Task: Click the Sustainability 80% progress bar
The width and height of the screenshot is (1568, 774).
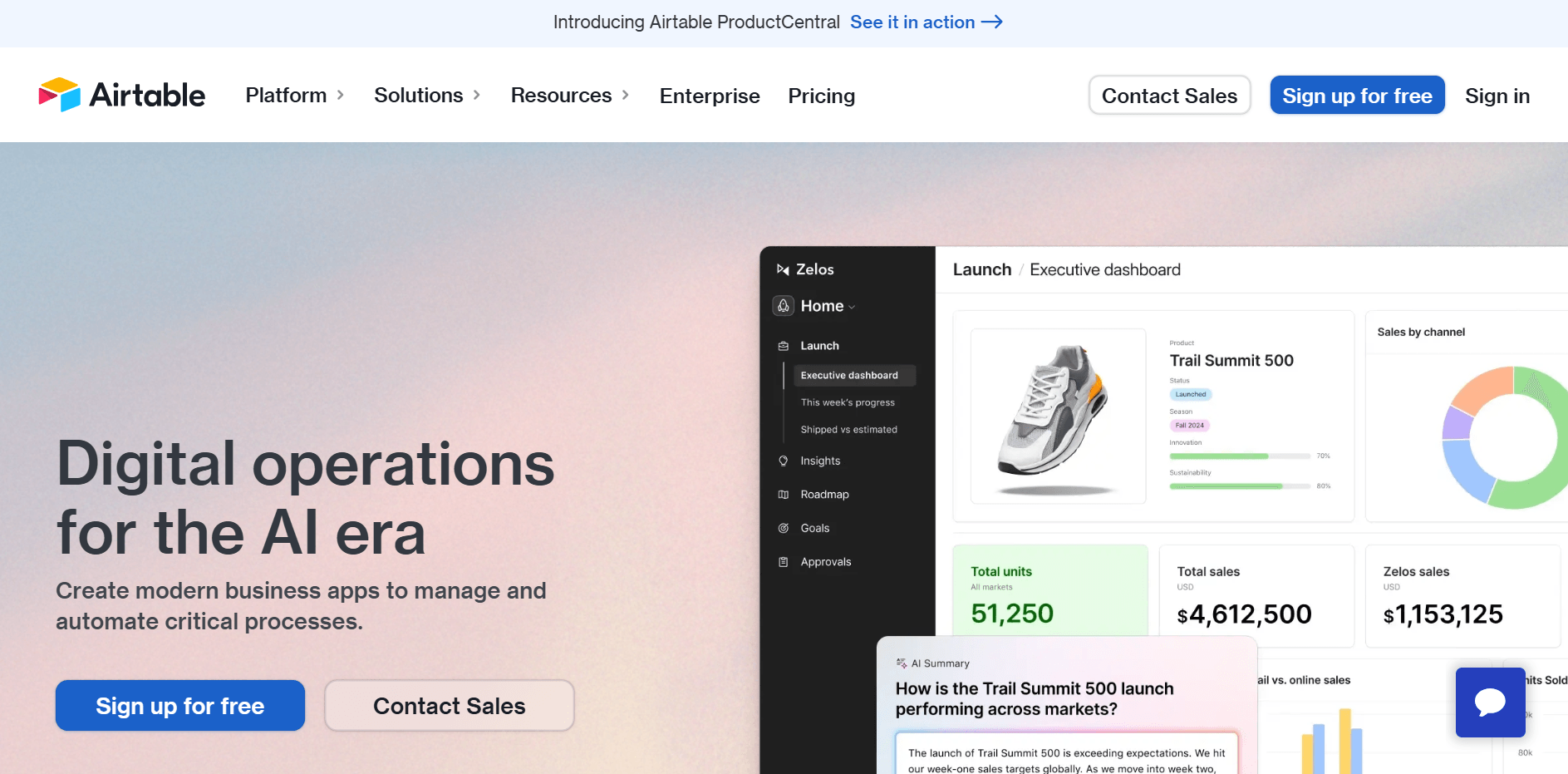Action: pyautogui.click(x=1240, y=486)
